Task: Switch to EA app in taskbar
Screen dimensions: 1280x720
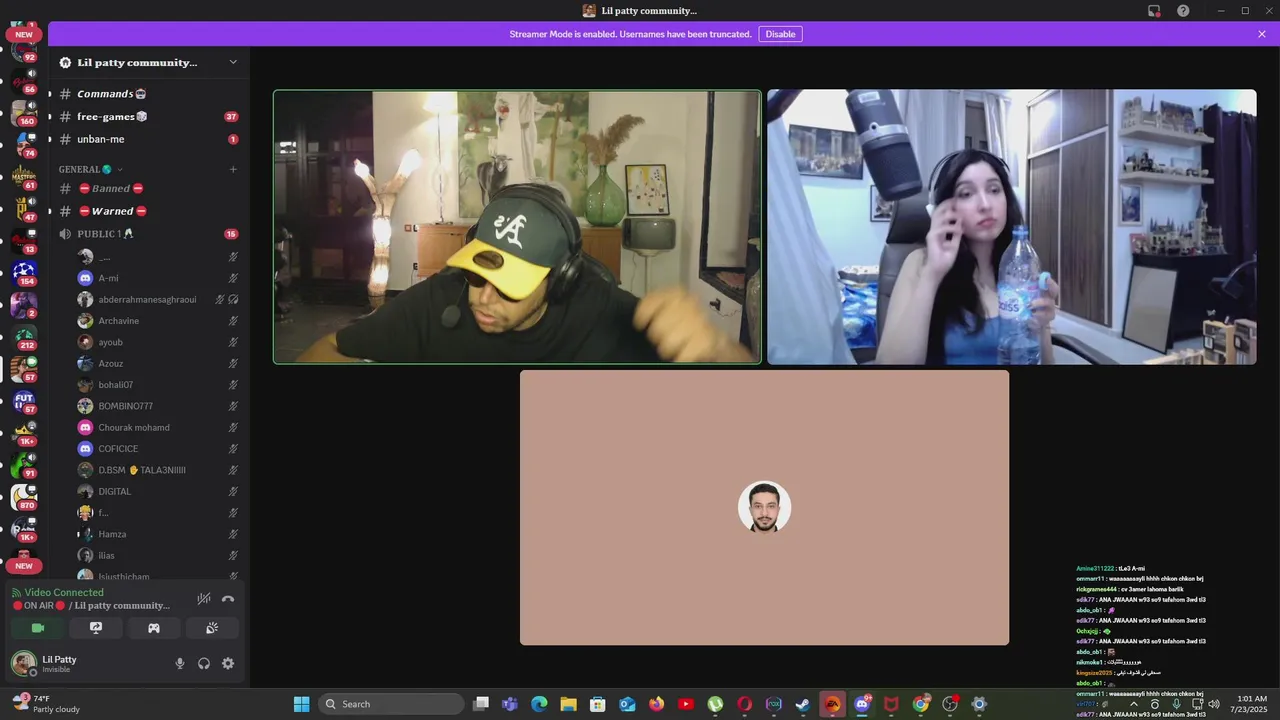Action: 832,704
